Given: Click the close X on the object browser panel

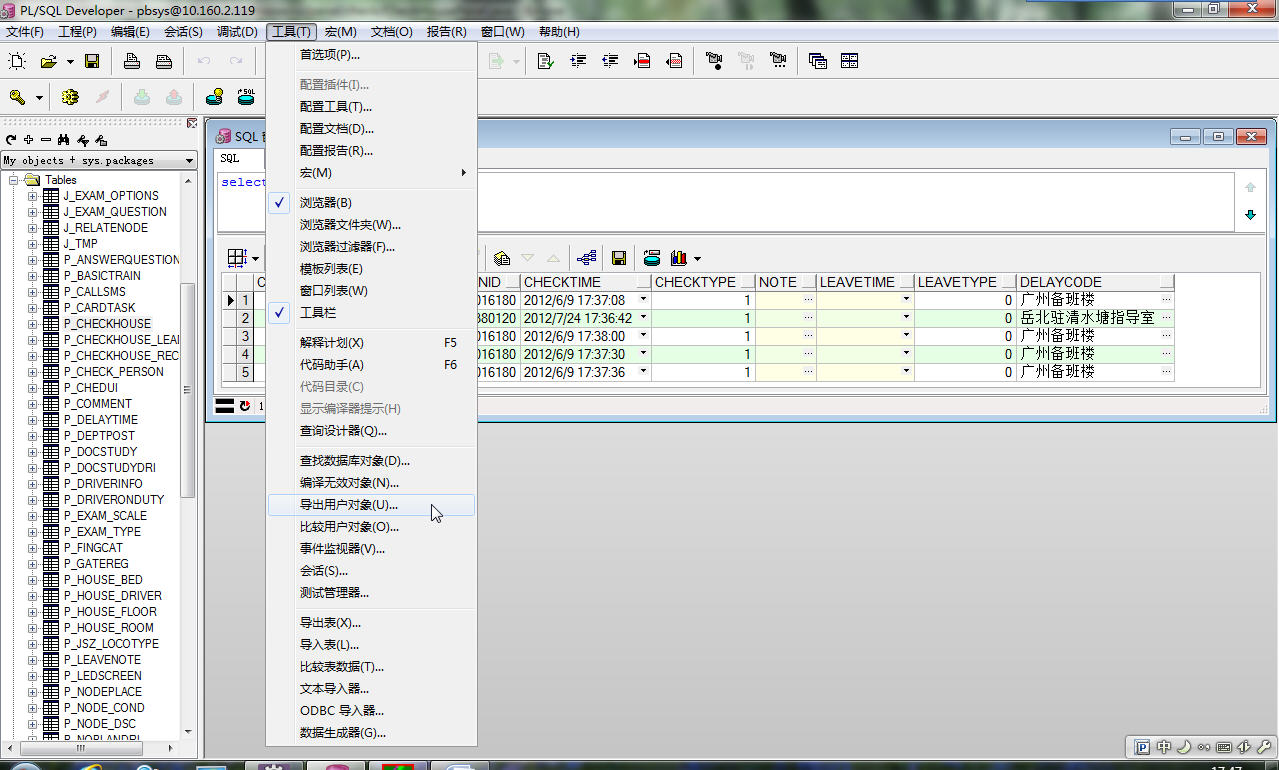Looking at the screenshot, I should (192, 123).
